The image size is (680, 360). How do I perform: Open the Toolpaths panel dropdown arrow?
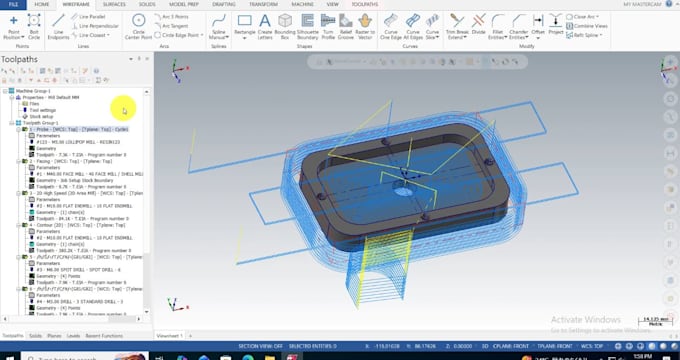tap(131, 59)
